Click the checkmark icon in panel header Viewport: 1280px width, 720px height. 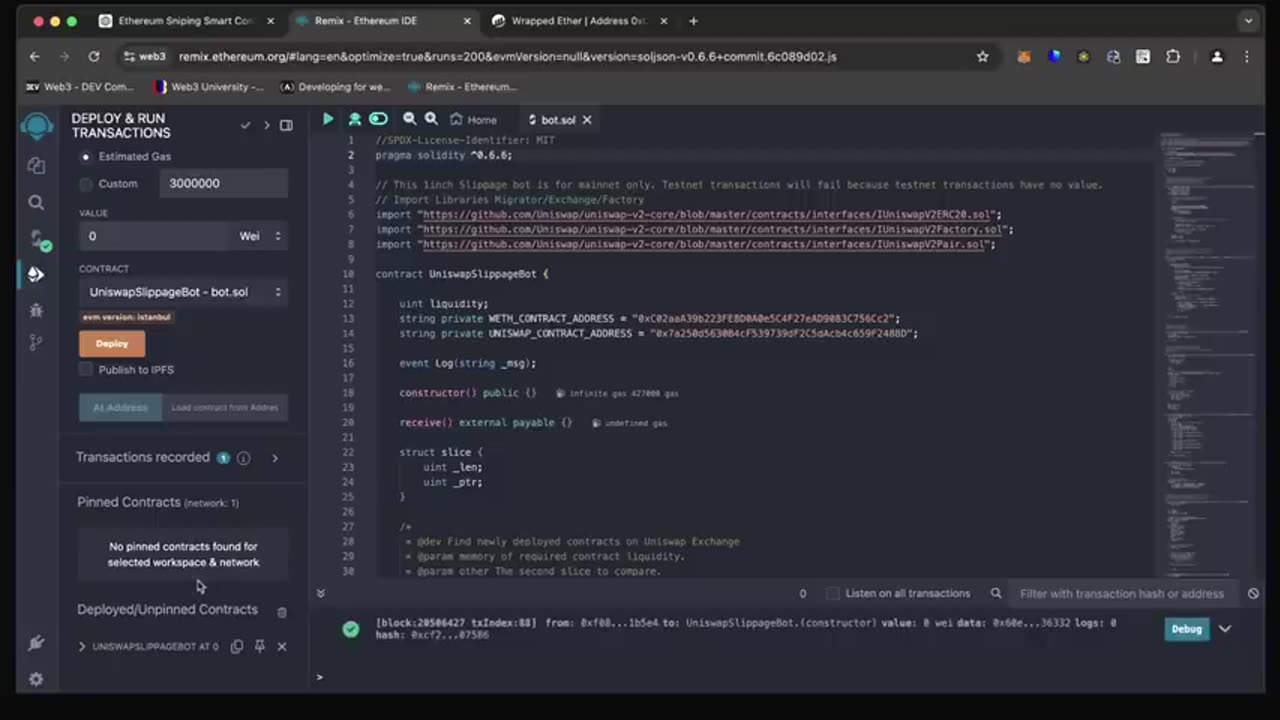245,125
